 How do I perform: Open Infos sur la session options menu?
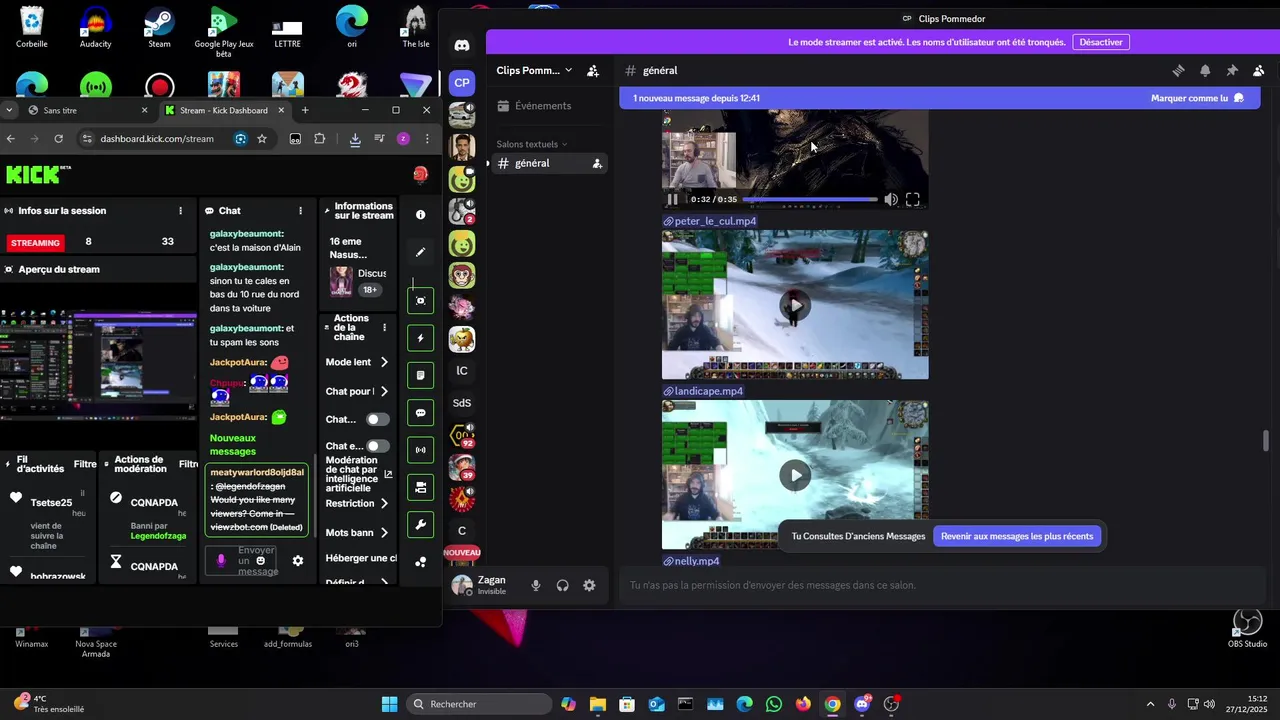(x=181, y=211)
